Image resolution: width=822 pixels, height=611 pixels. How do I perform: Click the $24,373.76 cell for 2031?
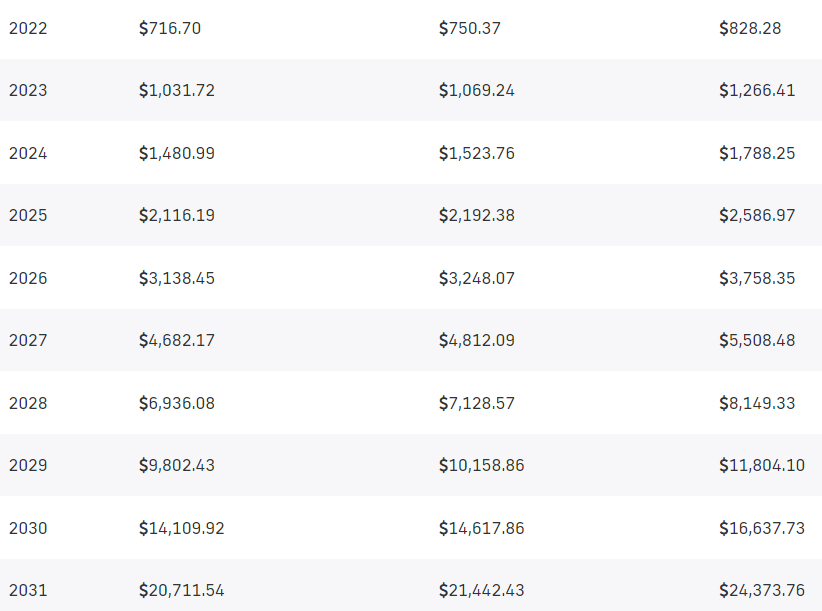762,591
